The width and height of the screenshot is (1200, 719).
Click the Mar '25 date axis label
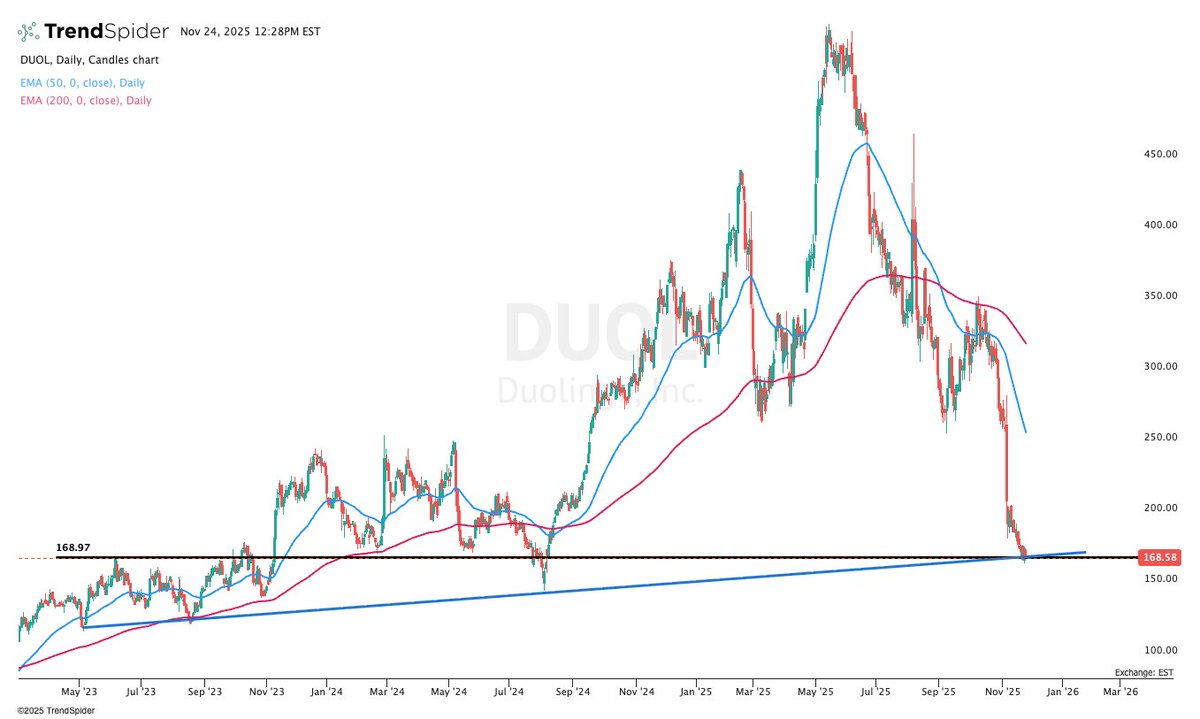coord(753,691)
